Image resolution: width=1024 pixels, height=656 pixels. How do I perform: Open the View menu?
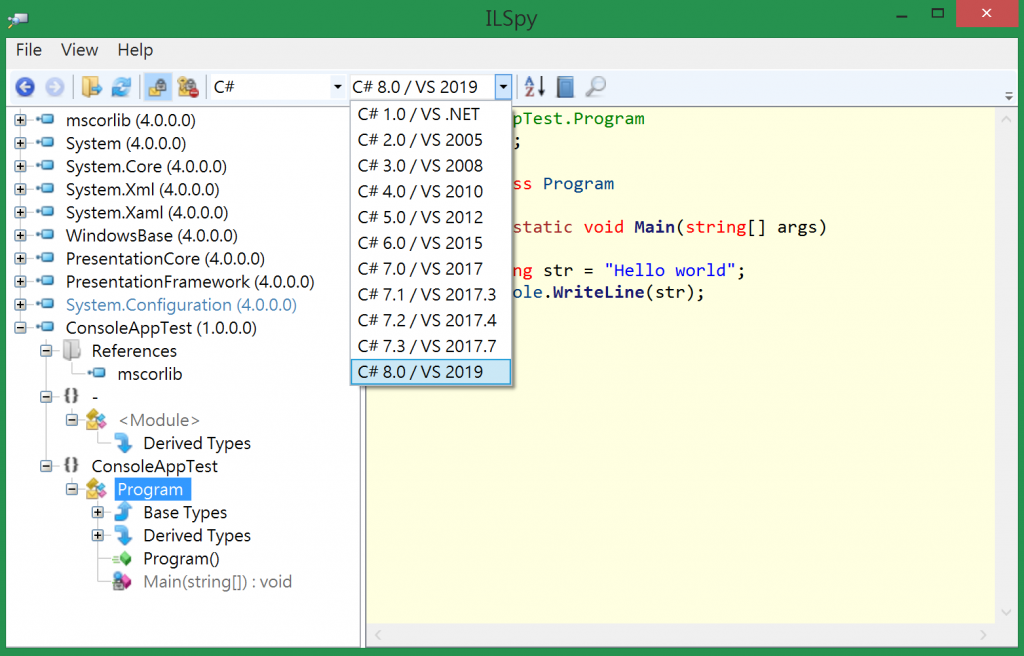tap(80, 50)
